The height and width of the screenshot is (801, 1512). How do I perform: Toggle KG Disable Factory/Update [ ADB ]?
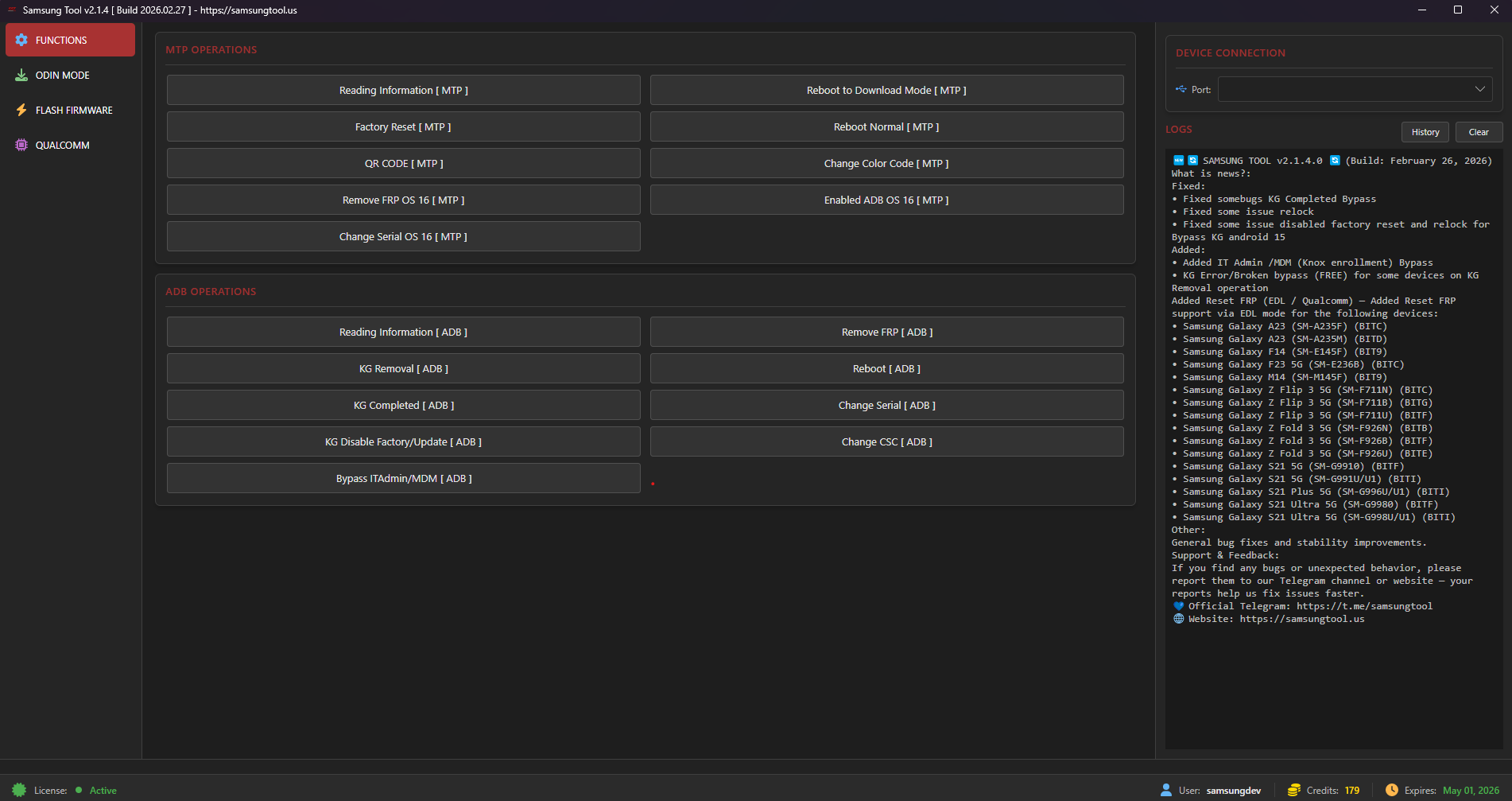(x=403, y=441)
